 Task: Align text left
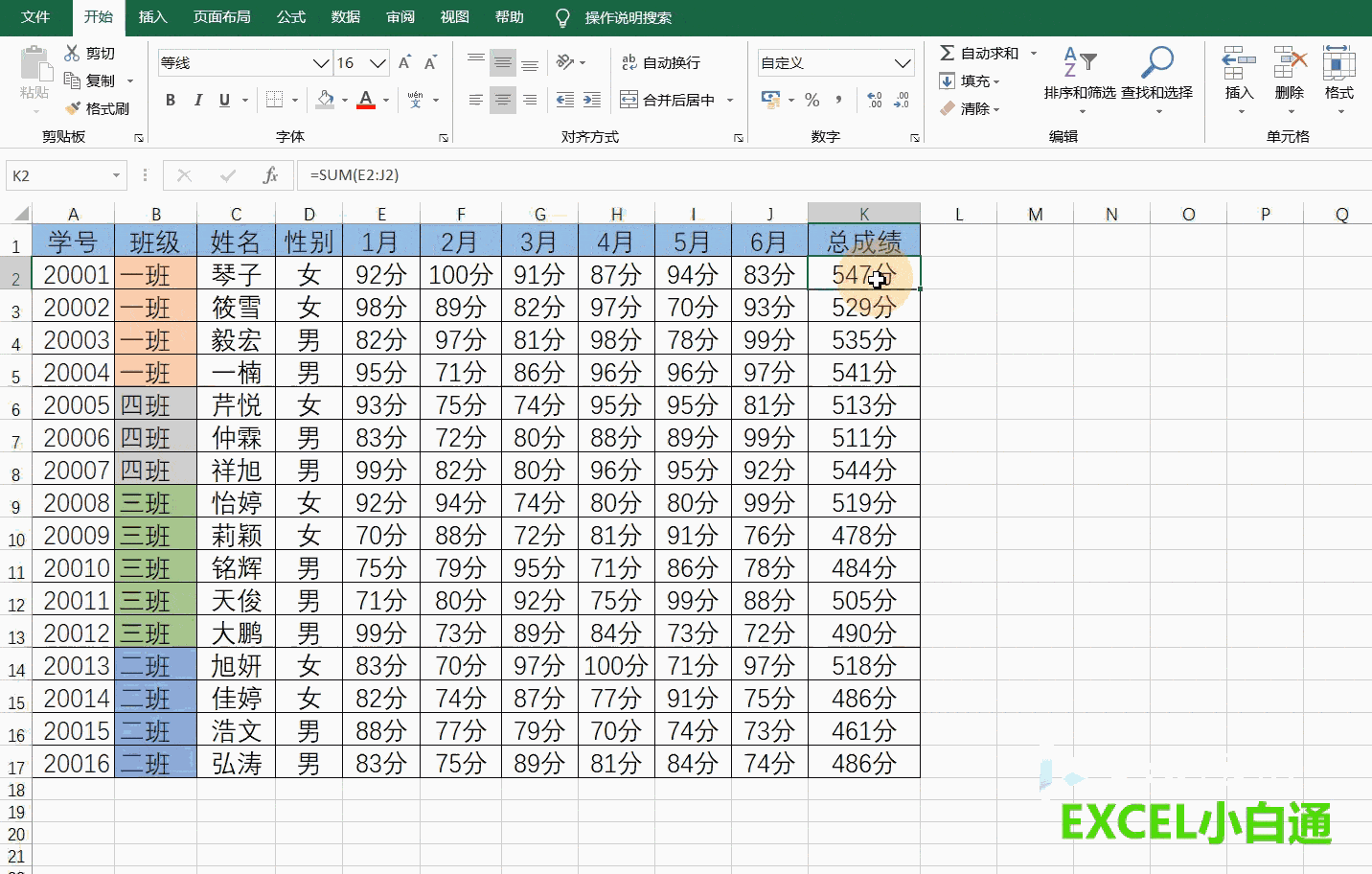tap(476, 100)
